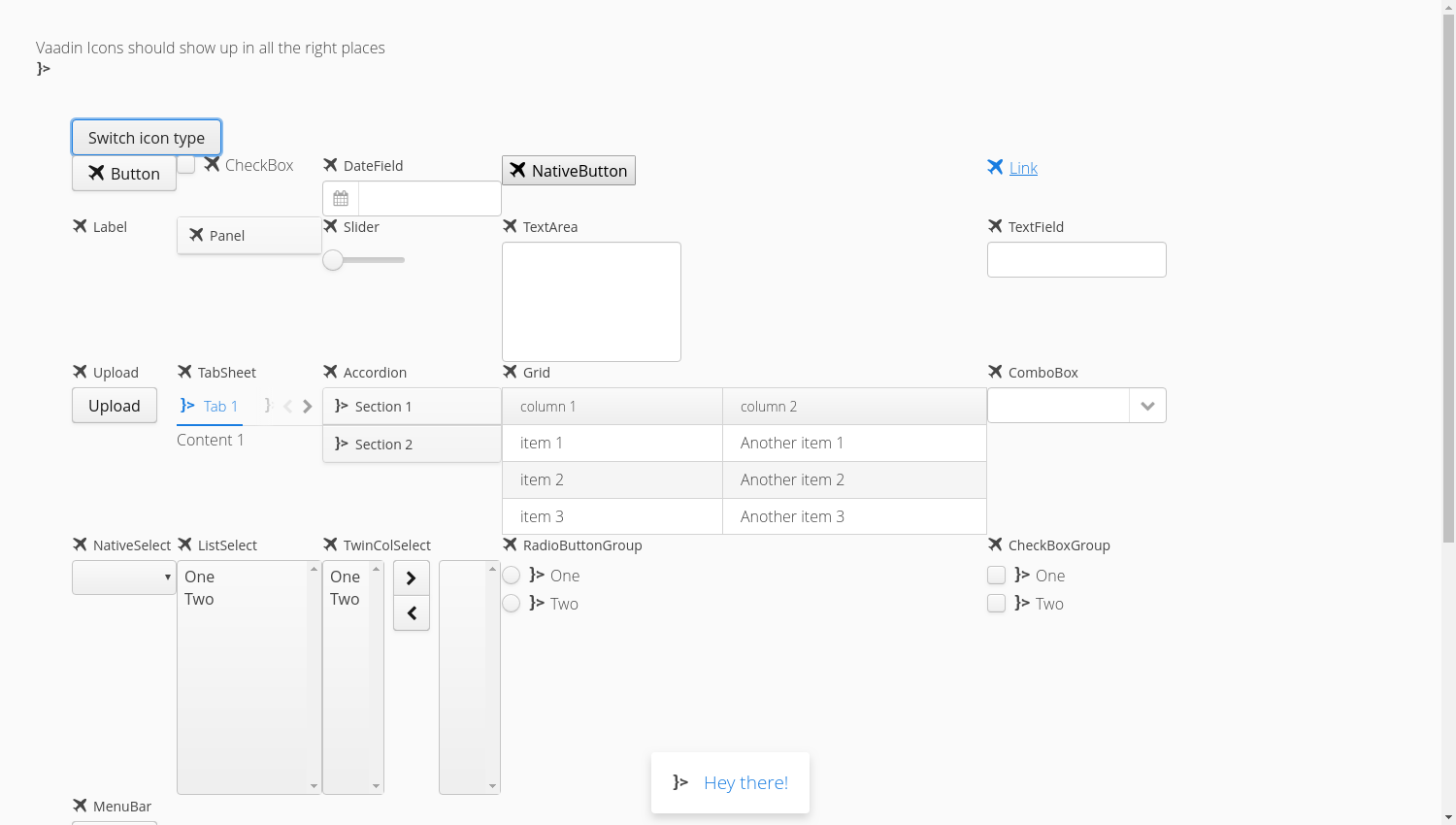Viewport: 1456px width, 825px height.
Task: Open the ComboBox dropdown arrow
Action: tap(1147, 406)
